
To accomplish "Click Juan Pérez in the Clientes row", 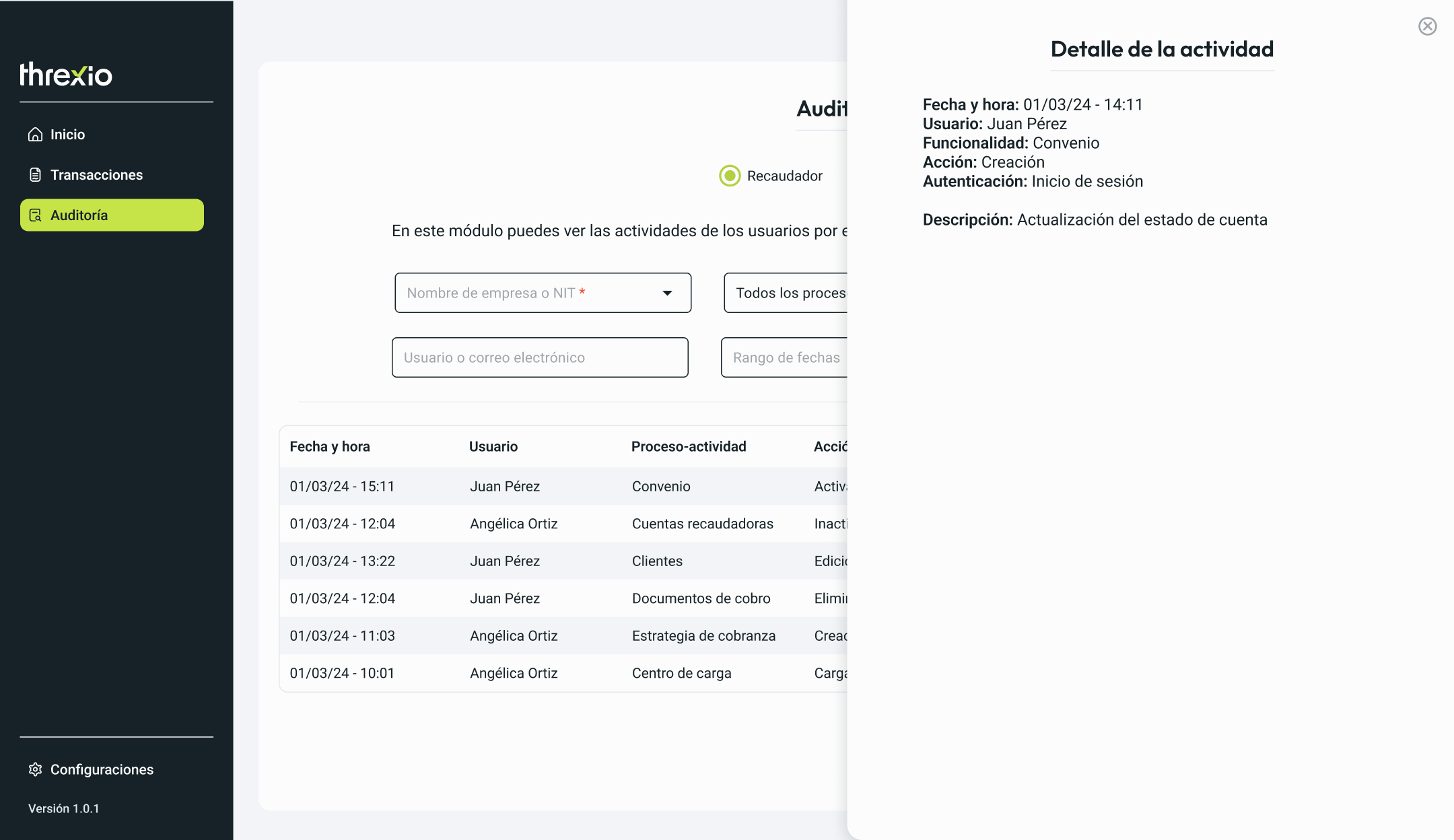I will pos(505,561).
